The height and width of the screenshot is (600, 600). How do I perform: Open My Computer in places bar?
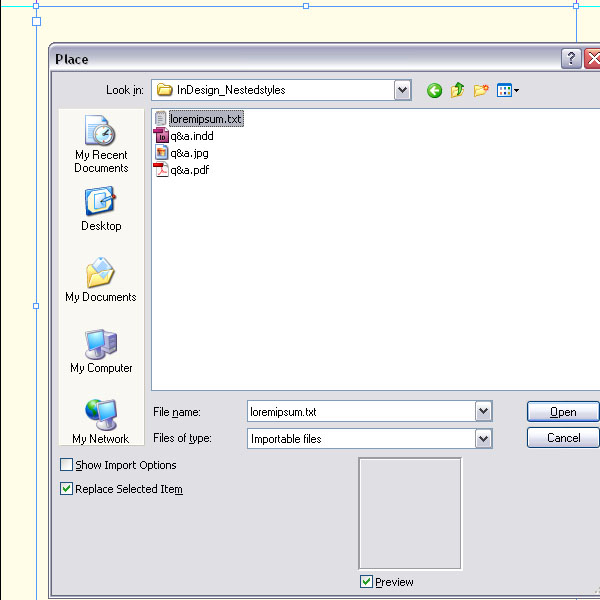101,351
